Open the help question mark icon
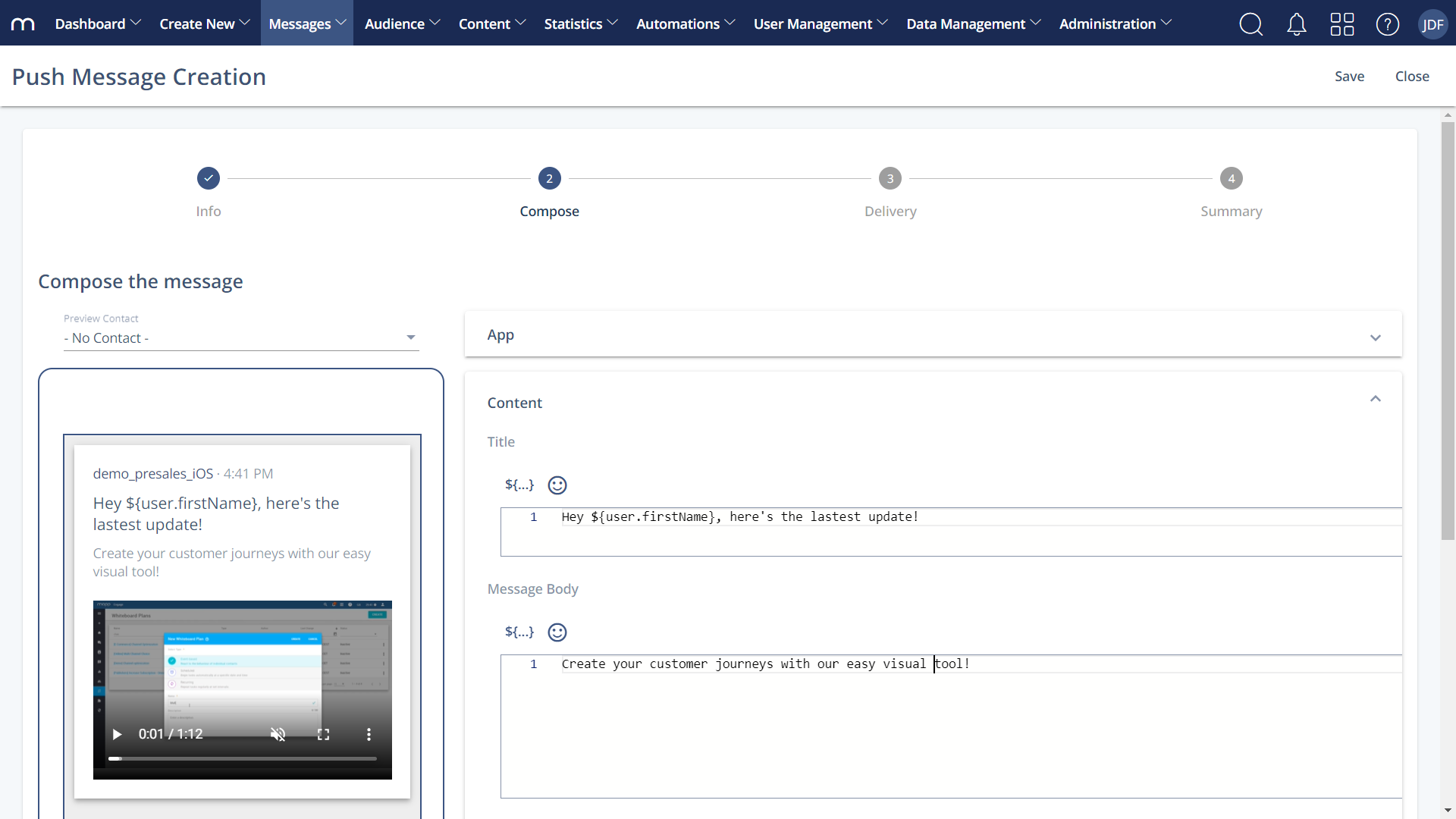Image resolution: width=1456 pixels, height=819 pixels. click(x=1387, y=24)
